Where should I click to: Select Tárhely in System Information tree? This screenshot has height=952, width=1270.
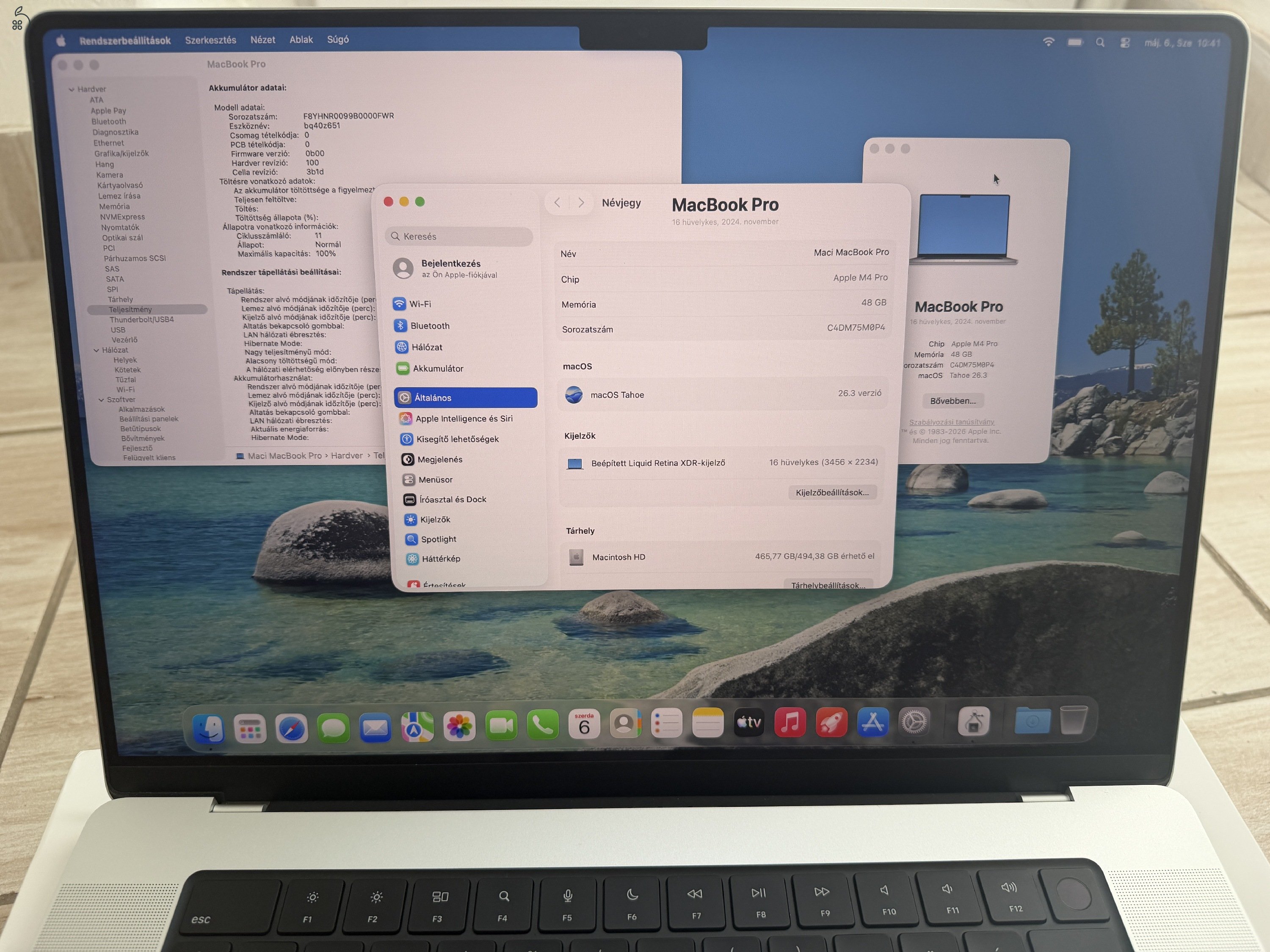pos(121,300)
